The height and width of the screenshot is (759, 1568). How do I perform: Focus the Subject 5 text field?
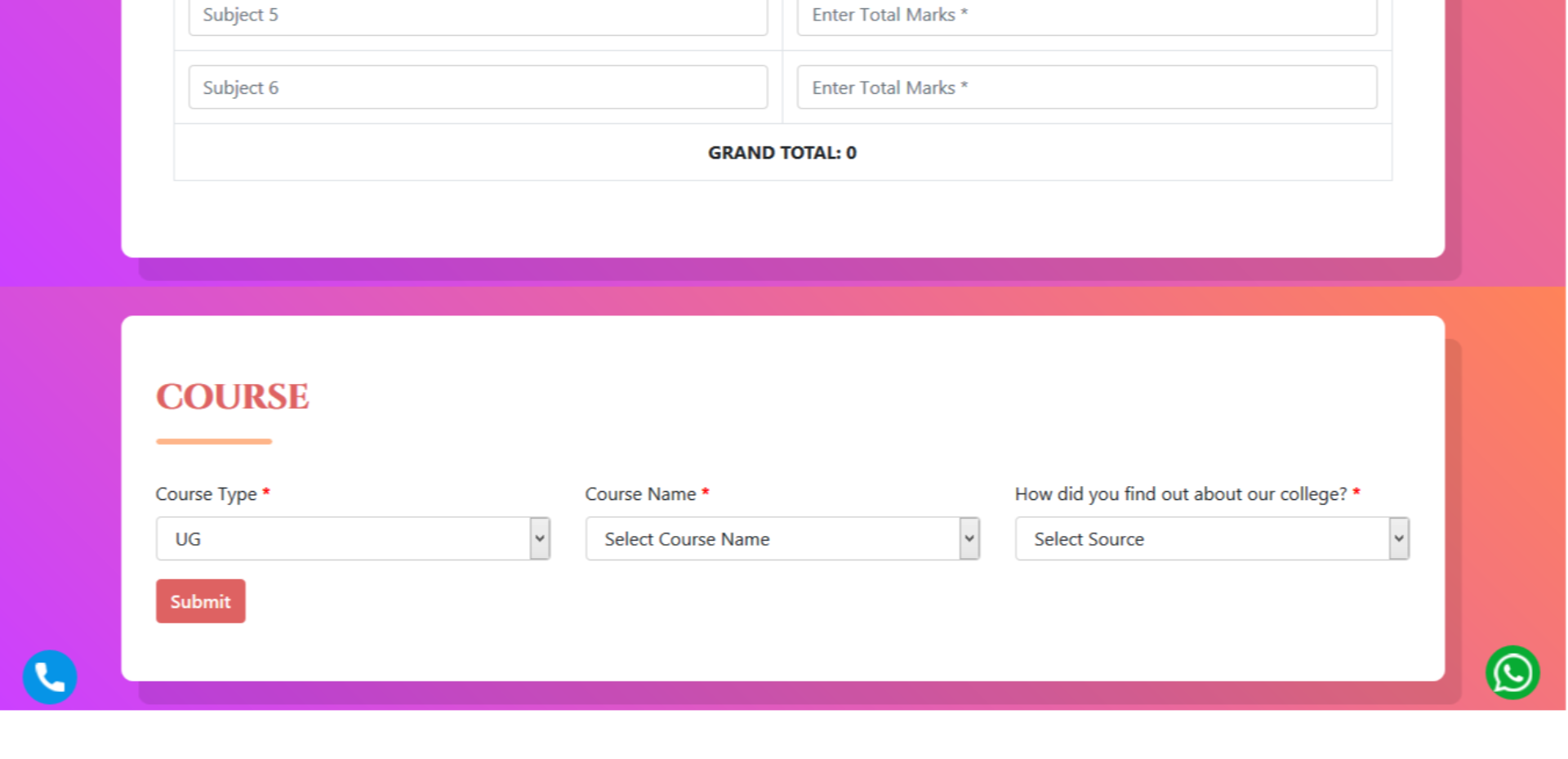tap(478, 16)
